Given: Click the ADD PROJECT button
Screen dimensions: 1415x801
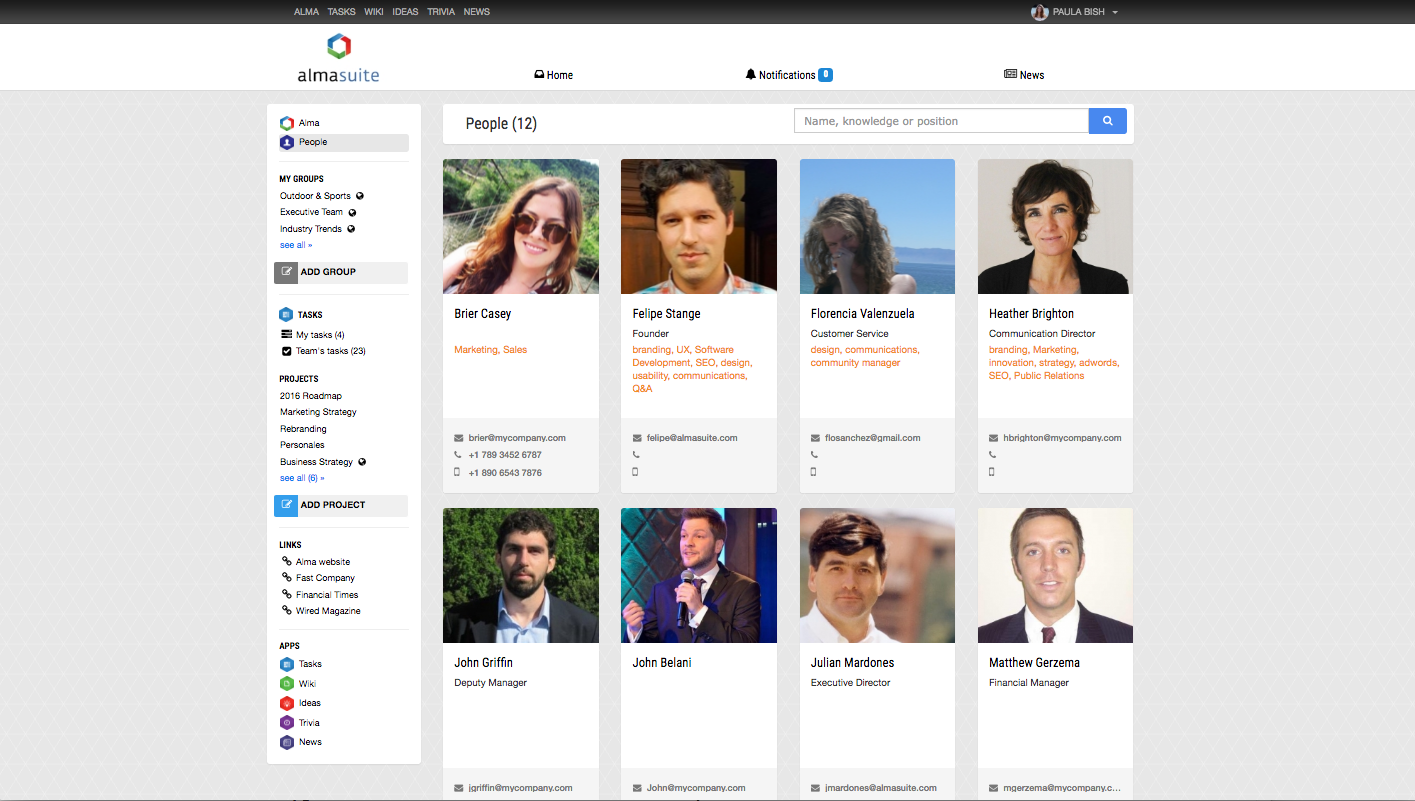Looking at the screenshot, I should point(341,505).
